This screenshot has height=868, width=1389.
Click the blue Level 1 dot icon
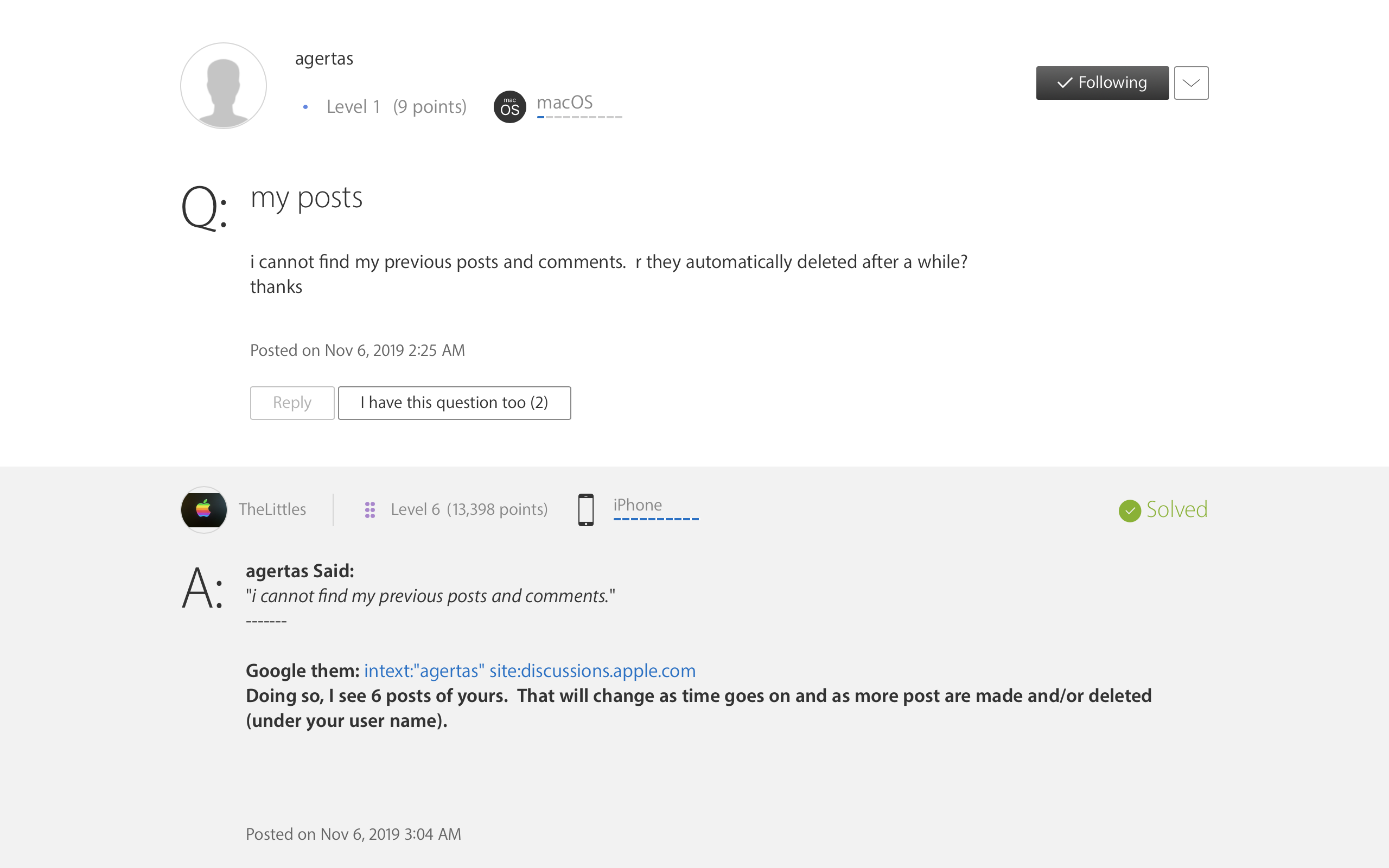[x=305, y=107]
